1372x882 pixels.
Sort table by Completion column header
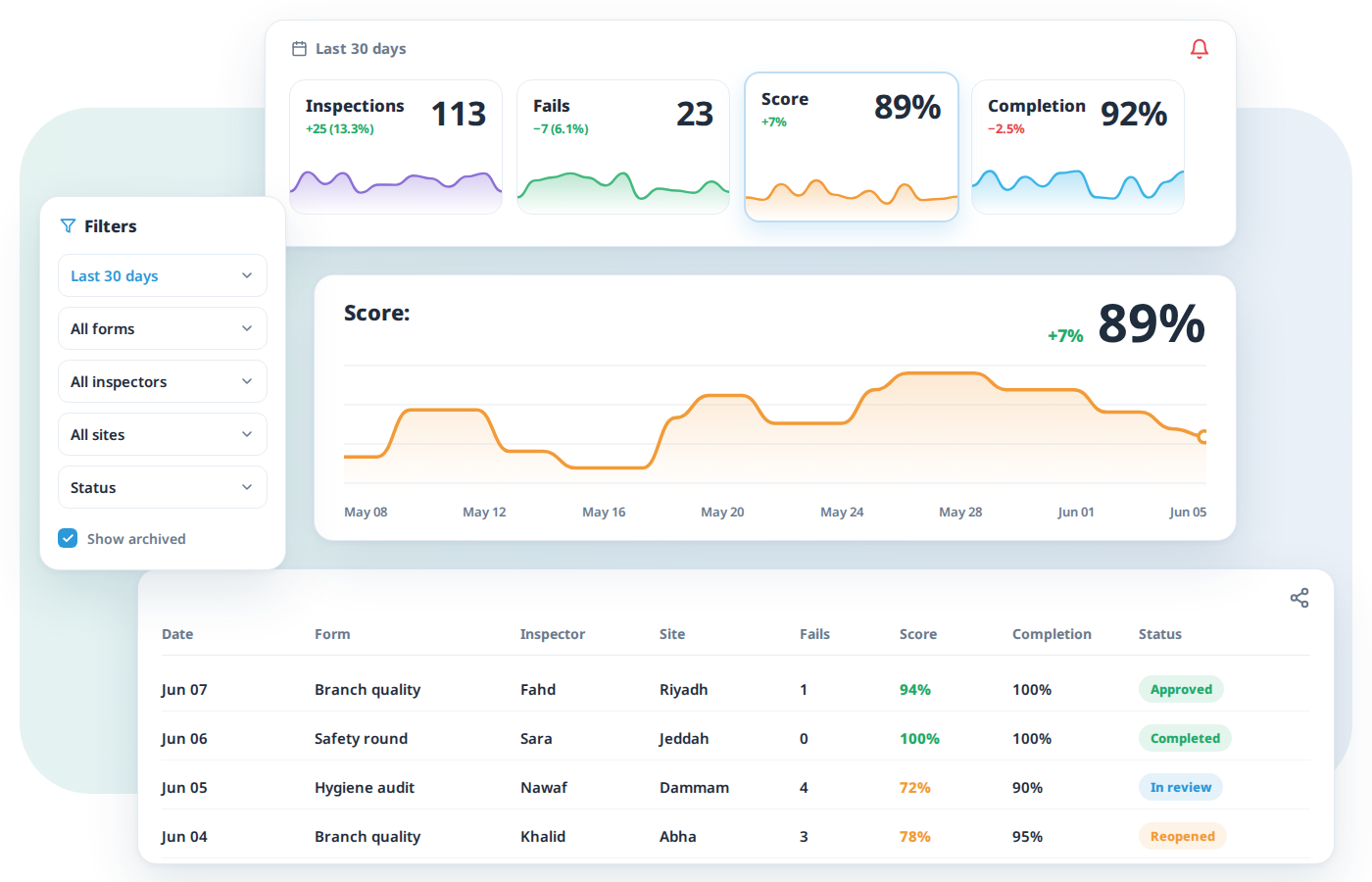pos(1052,634)
